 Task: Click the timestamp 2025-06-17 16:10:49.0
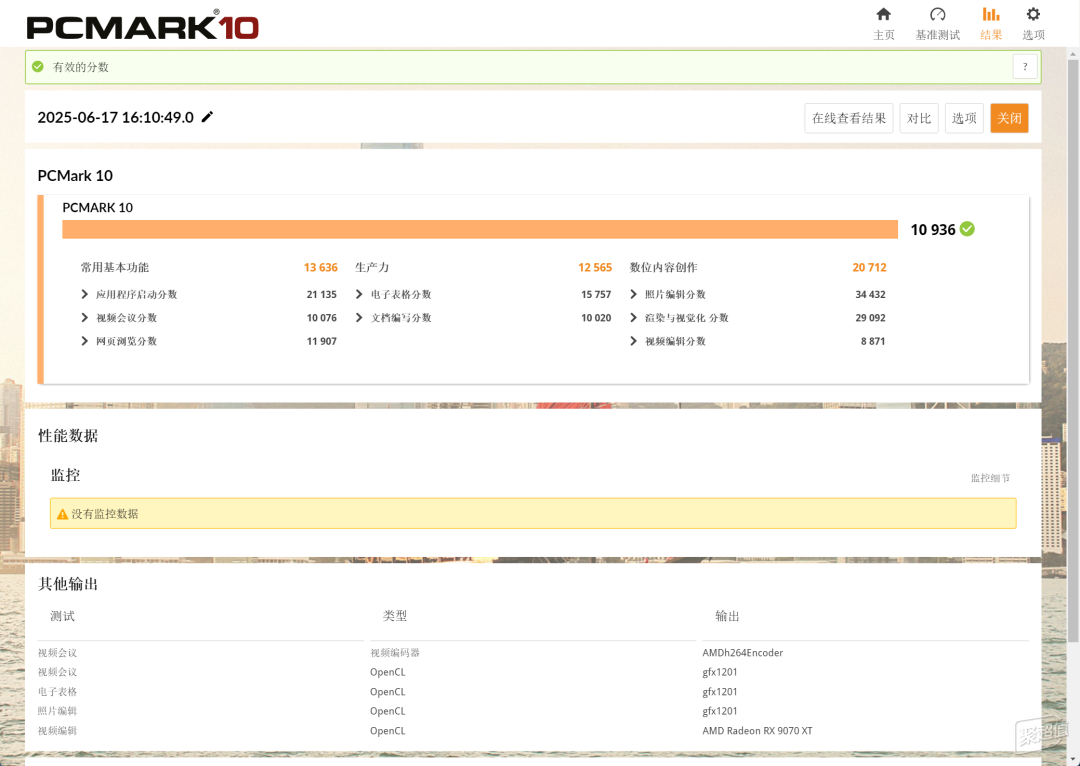pyautogui.click(x=115, y=117)
